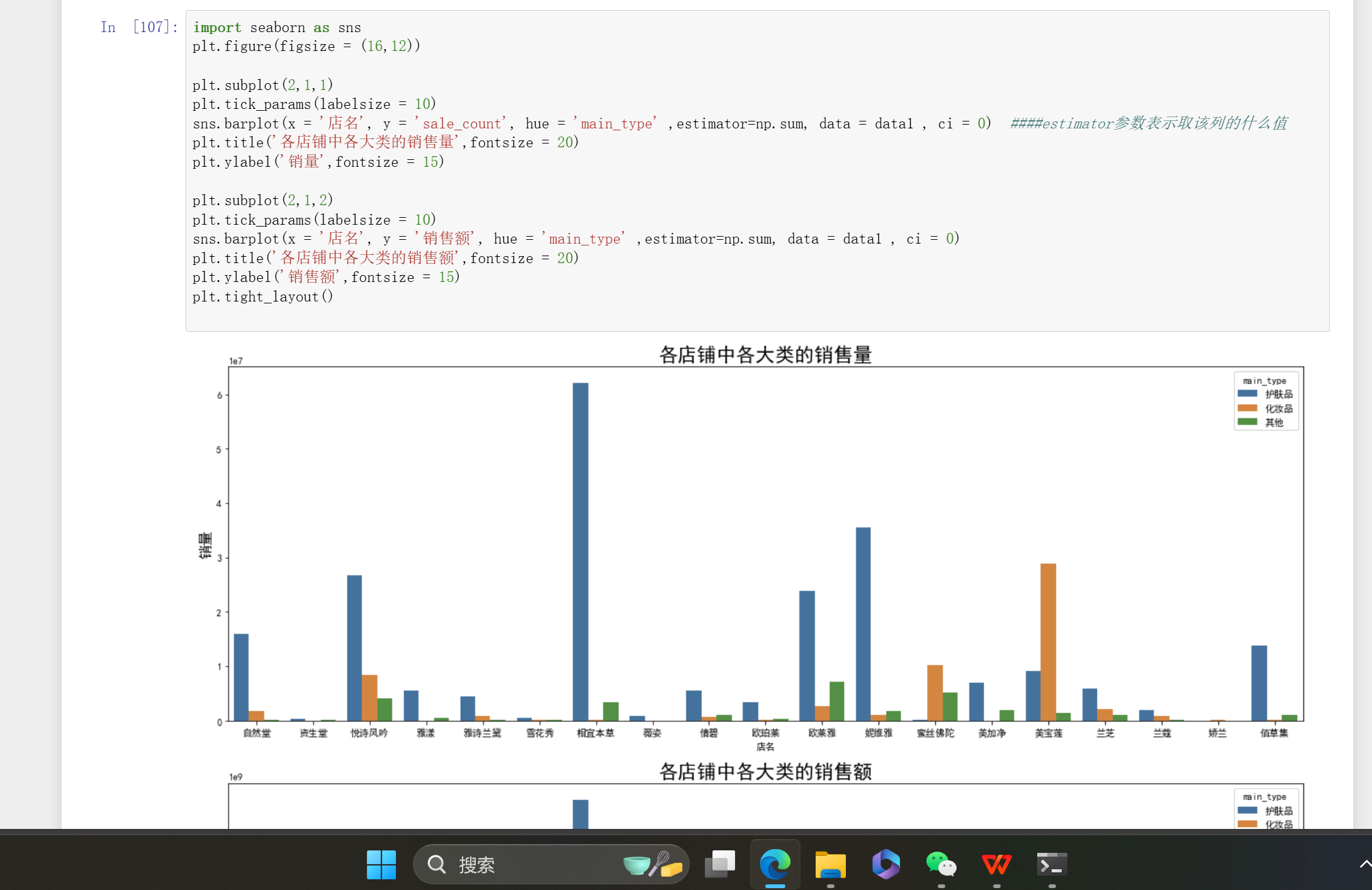Screen dimensions: 1372x890
Task: Click the orange 化妆品 legend swatch
Action: [x=1247, y=408]
